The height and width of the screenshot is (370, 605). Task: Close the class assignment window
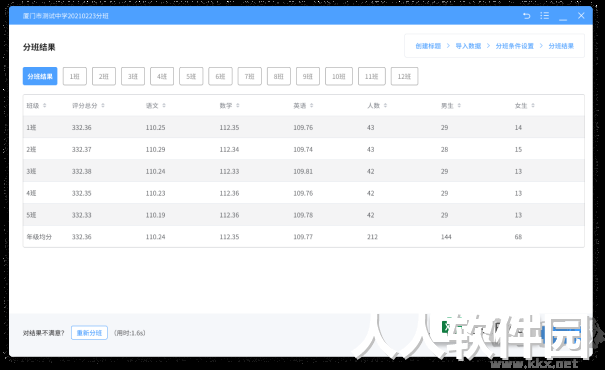tap(581, 16)
